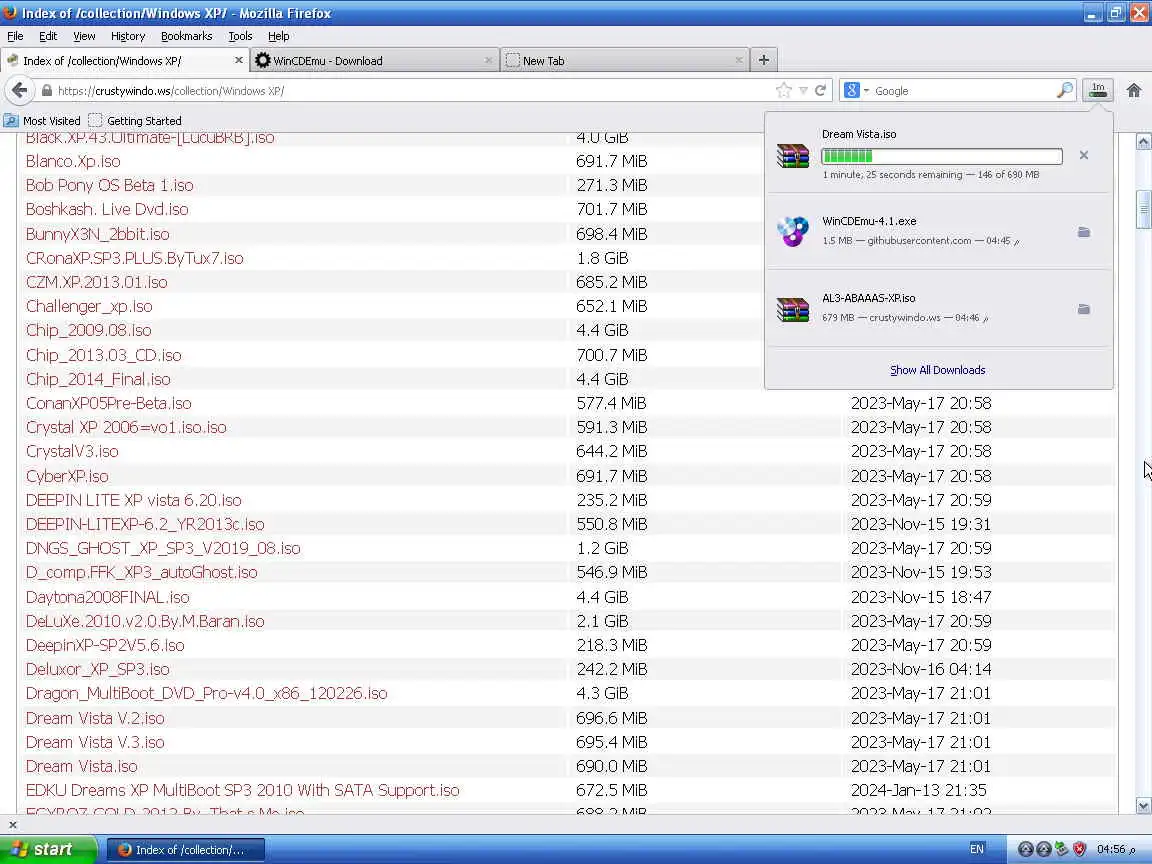Open the View menu
The width and height of the screenshot is (1152, 864).
point(84,36)
